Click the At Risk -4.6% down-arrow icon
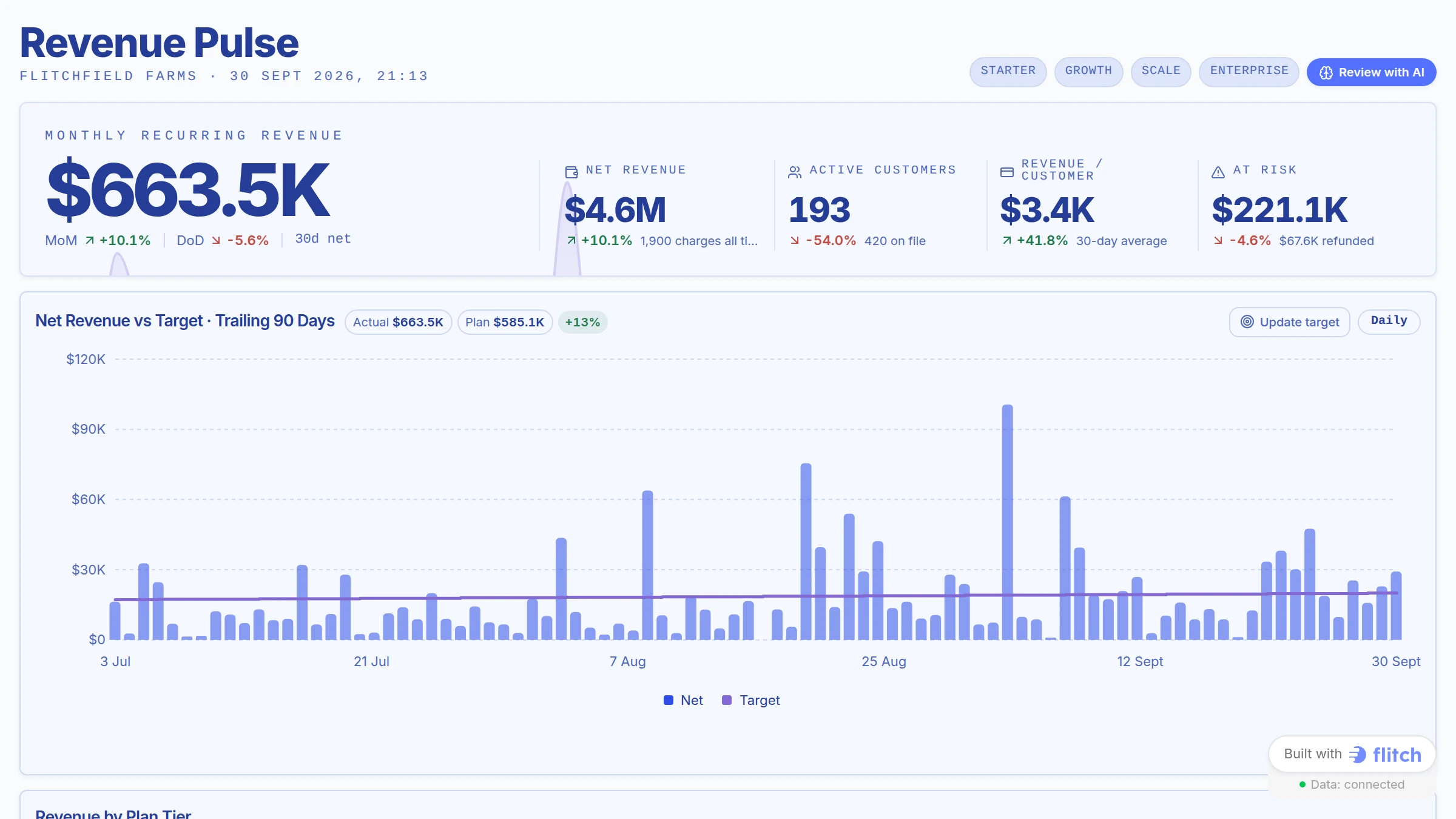 coord(1218,240)
